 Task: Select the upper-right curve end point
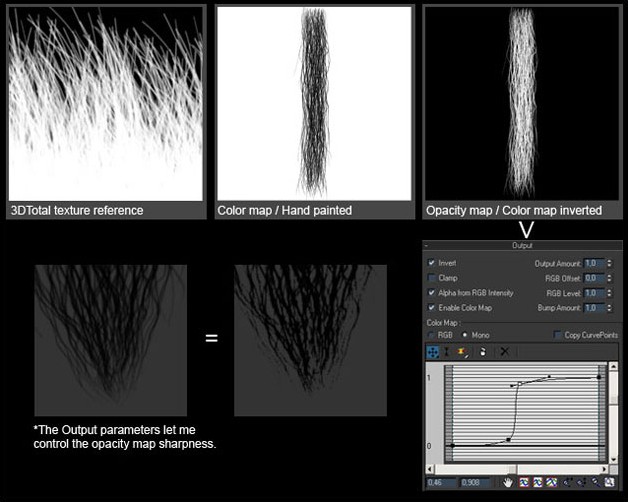click(x=599, y=377)
